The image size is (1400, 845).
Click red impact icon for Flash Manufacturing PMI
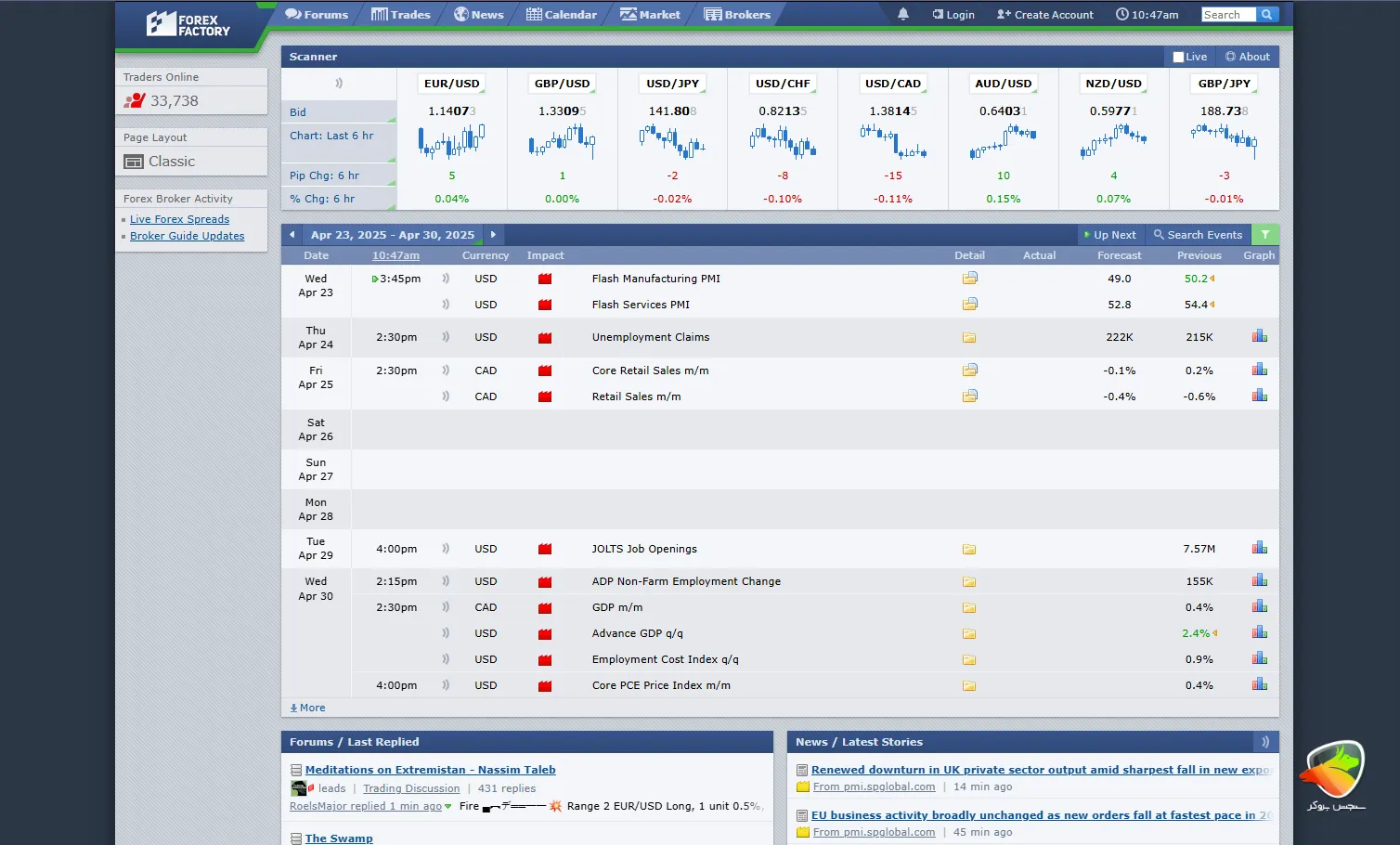(x=545, y=279)
